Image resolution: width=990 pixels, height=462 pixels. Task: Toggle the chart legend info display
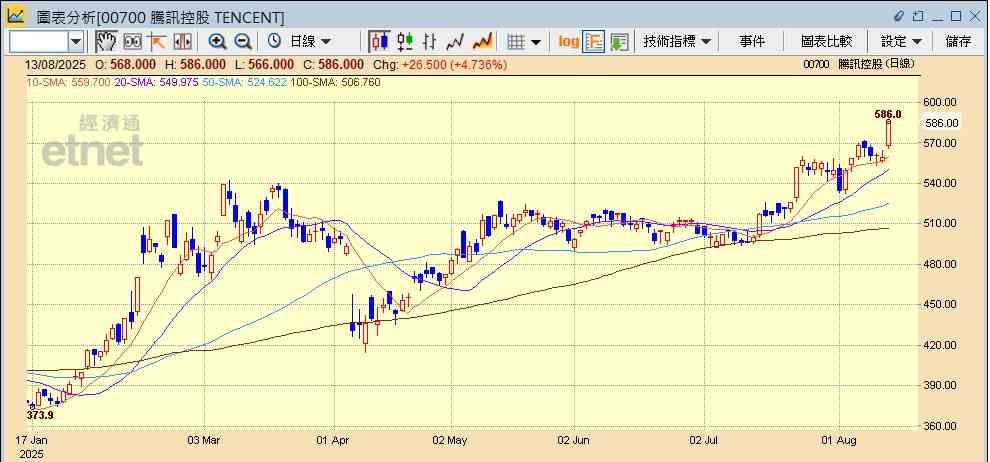coord(593,42)
